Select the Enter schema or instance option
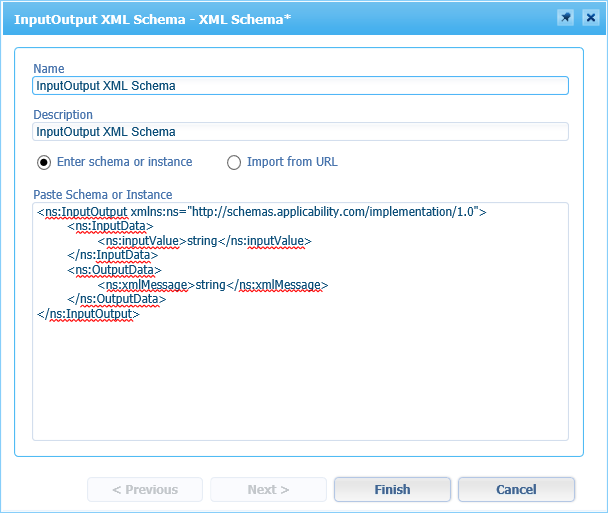The width and height of the screenshot is (608, 513). pos(44,162)
